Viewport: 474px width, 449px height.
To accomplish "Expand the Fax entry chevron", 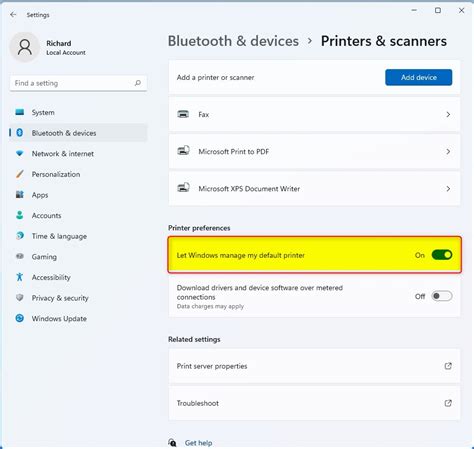I will pyautogui.click(x=448, y=114).
